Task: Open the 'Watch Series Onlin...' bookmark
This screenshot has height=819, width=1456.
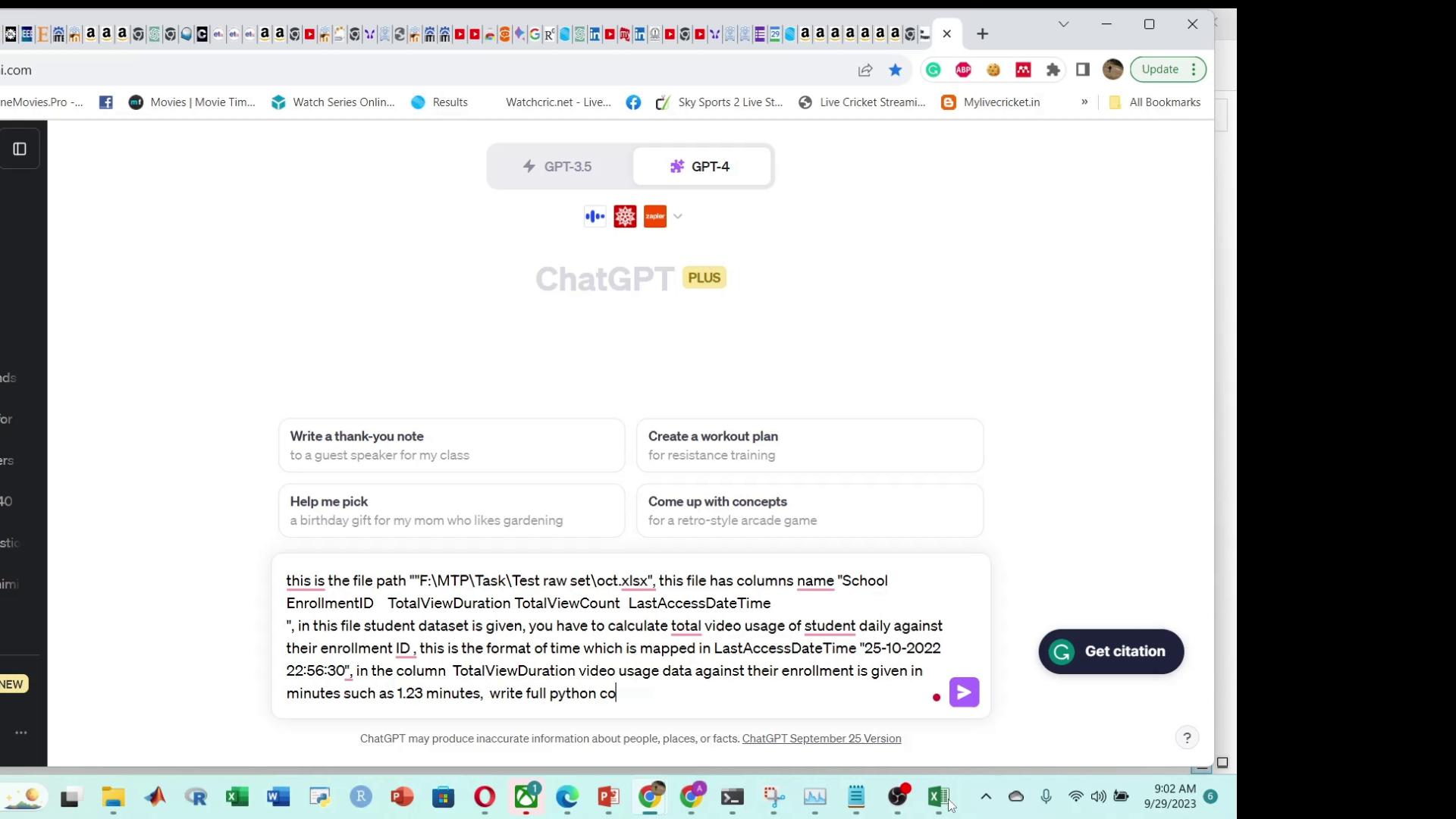Action: (334, 102)
